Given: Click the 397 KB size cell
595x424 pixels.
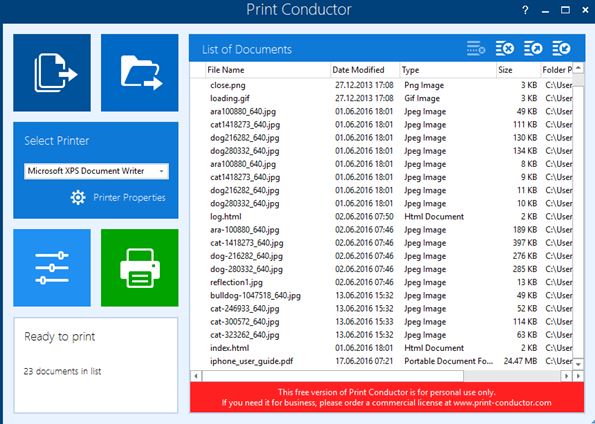Looking at the screenshot, I should pyautogui.click(x=525, y=243).
